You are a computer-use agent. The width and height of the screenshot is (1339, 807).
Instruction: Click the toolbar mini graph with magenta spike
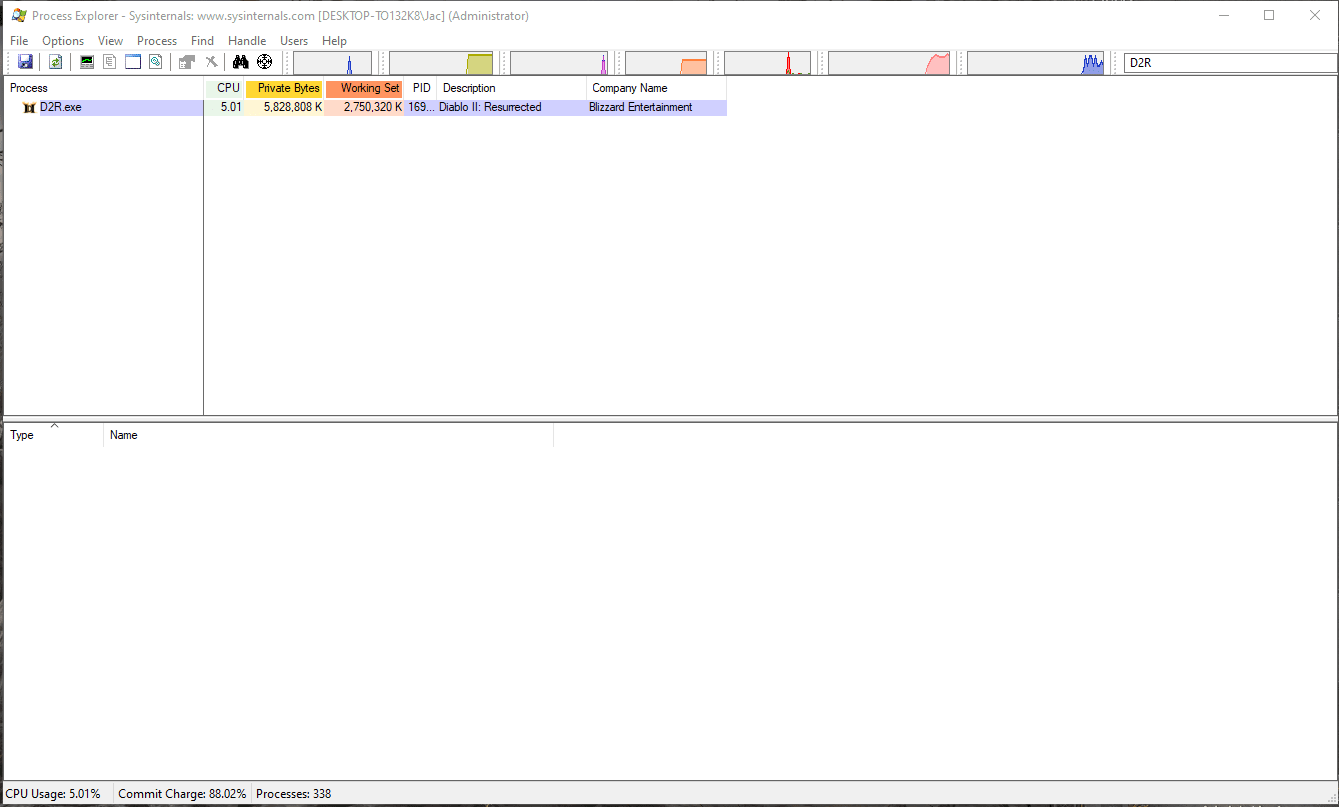pos(559,63)
